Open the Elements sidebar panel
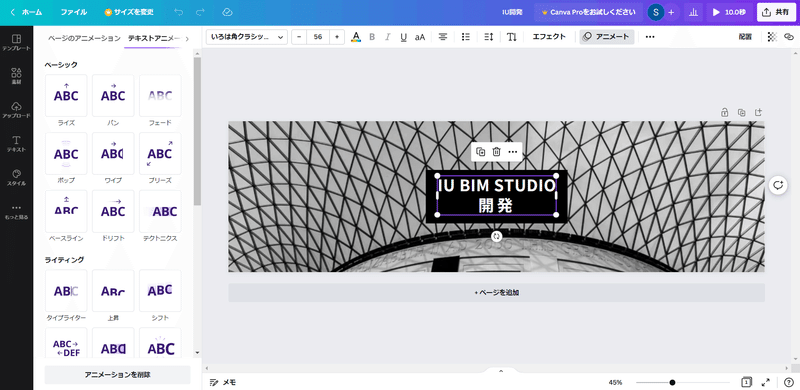 click(16, 76)
